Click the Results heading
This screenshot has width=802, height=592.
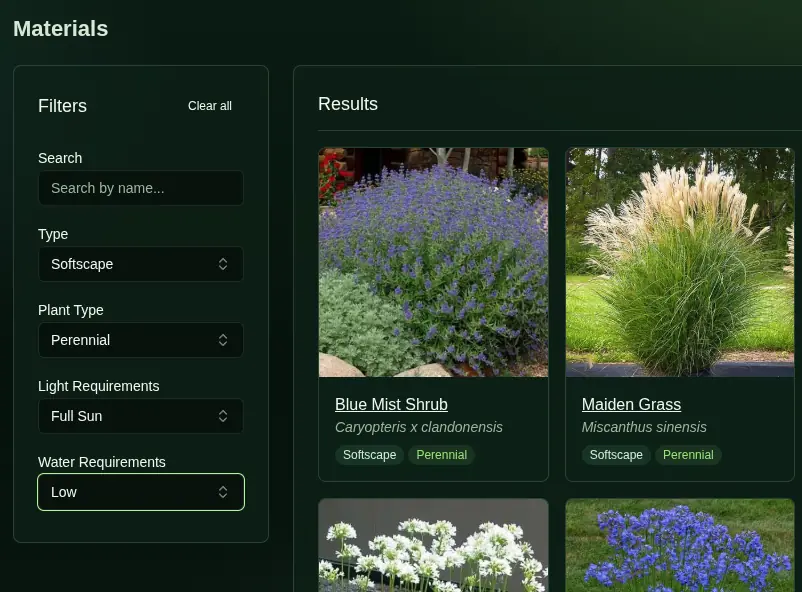point(348,104)
